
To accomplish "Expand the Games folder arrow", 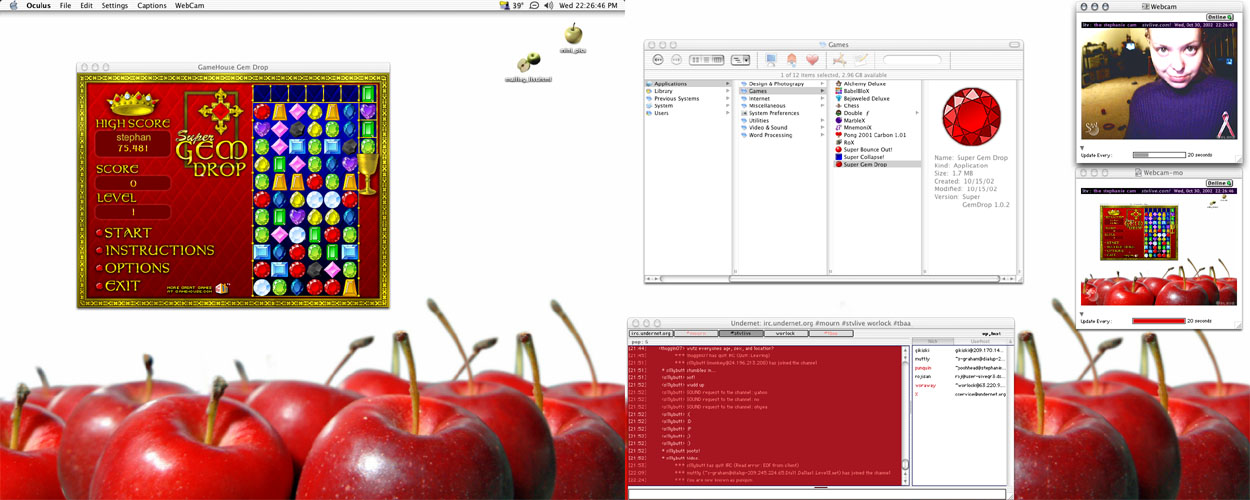I will point(824,91).
